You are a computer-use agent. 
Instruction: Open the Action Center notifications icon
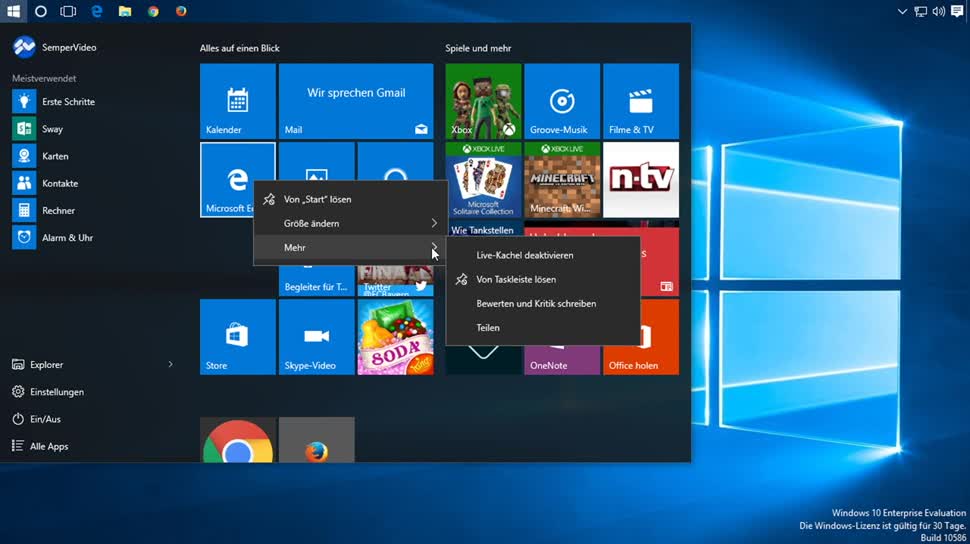pos(957,11)
